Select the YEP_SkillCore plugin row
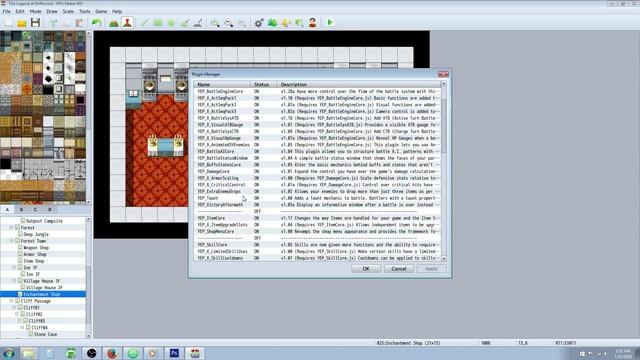 click(x=318, y=245)
